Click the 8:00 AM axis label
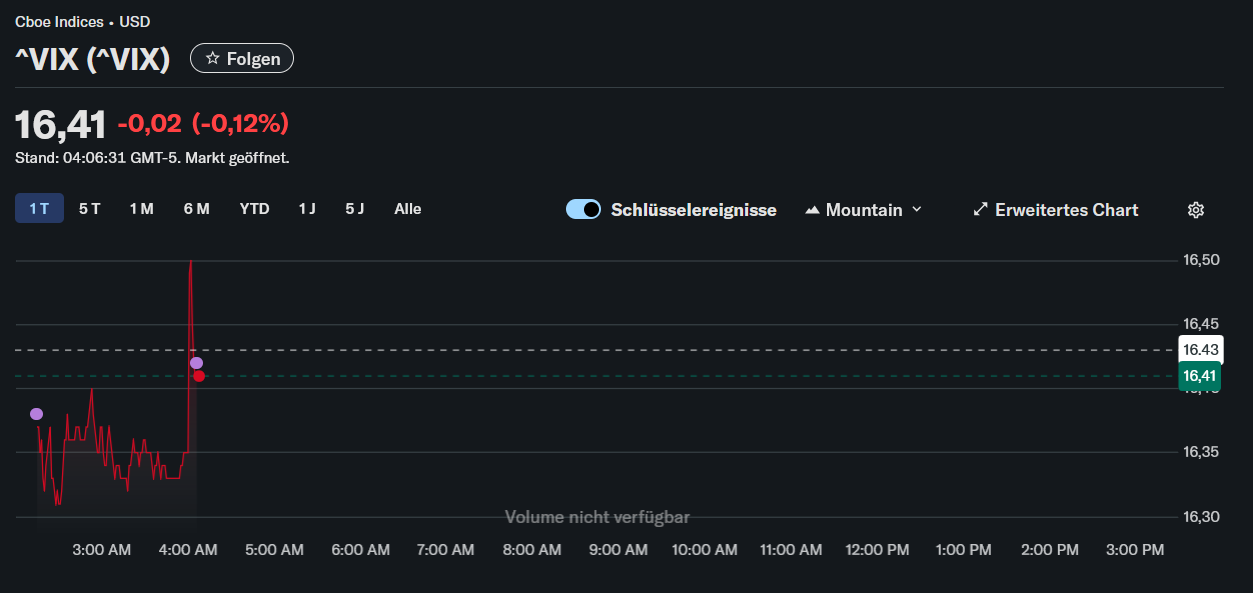 click(x=532, y=550)
